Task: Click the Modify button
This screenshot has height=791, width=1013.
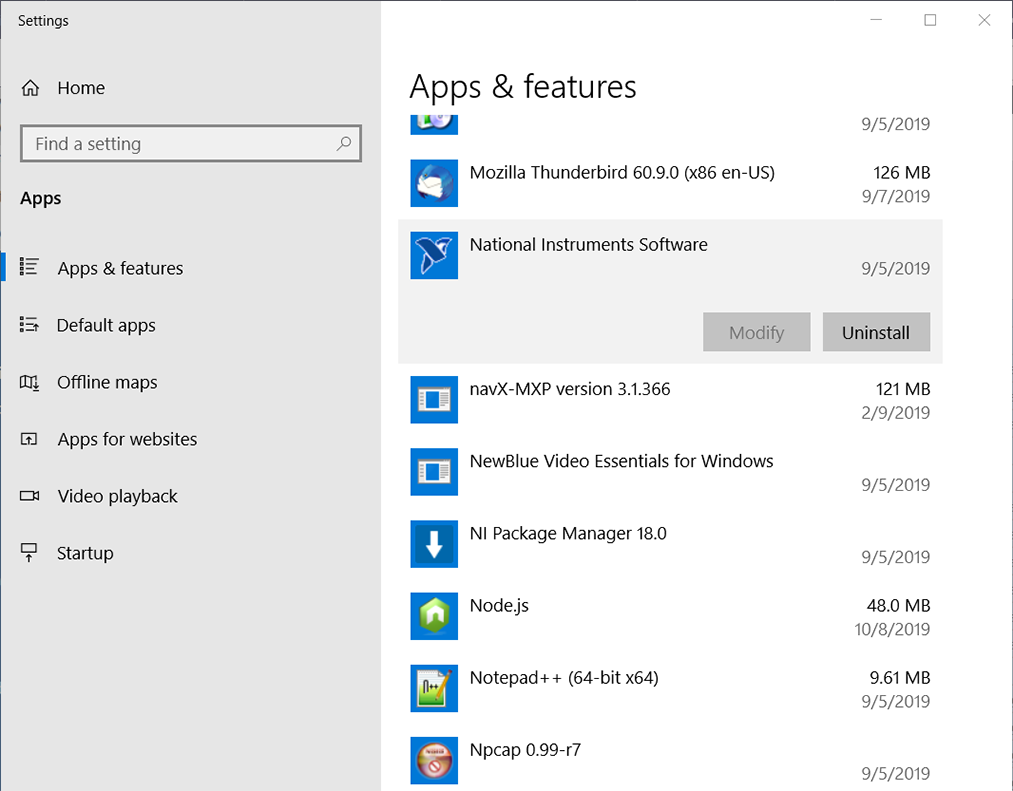Action: click(x=756, y=332)
